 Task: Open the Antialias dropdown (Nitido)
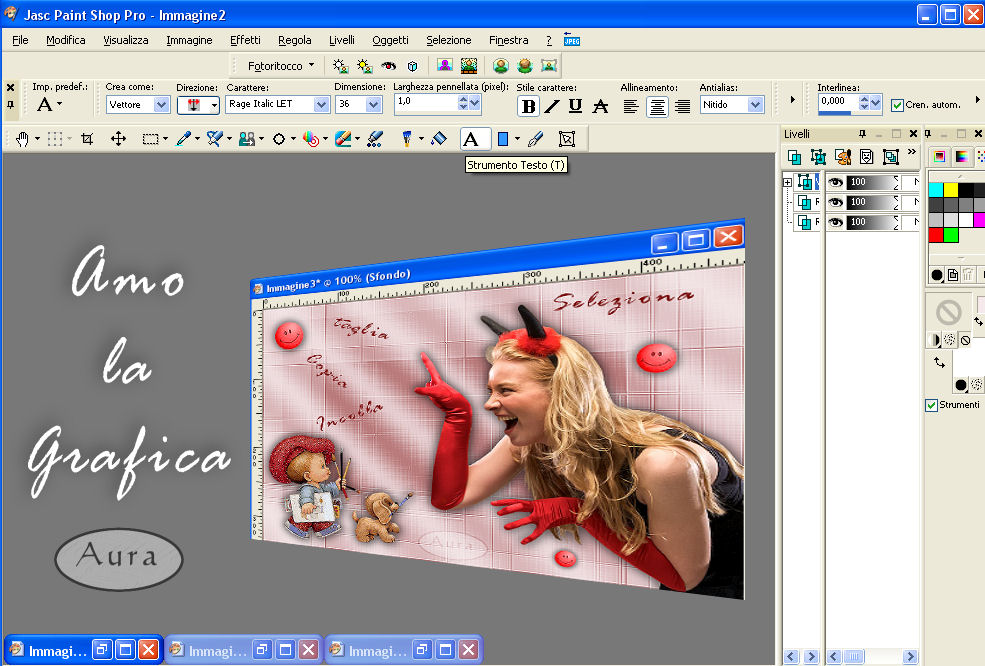point(755,104)
